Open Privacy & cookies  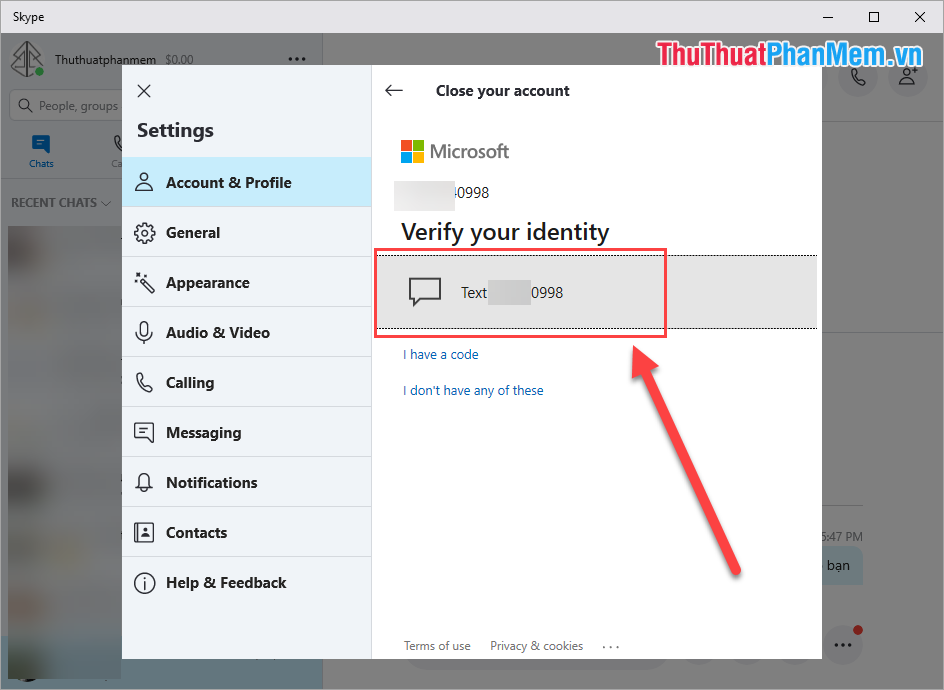(536, 645)
